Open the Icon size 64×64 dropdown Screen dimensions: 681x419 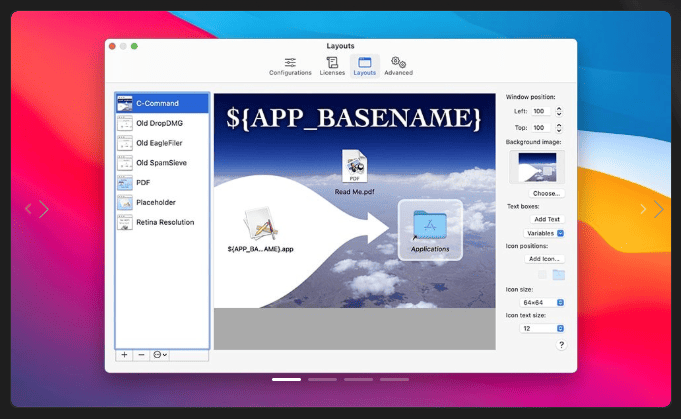pos(542,302)
